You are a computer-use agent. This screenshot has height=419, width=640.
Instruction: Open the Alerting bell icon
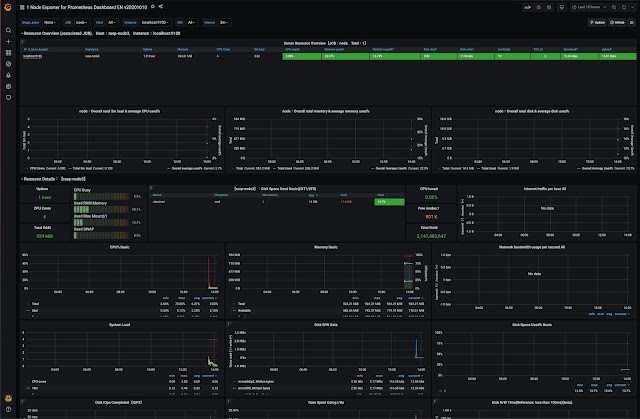(8, 75)
